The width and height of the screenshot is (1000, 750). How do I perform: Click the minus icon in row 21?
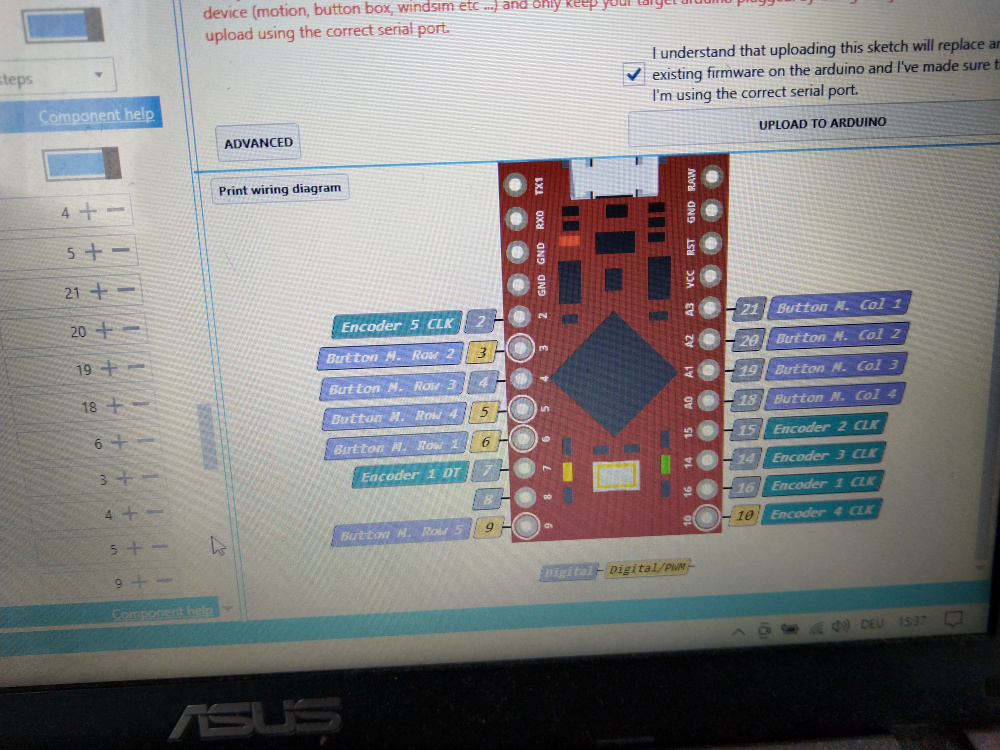tap(126, 290)
